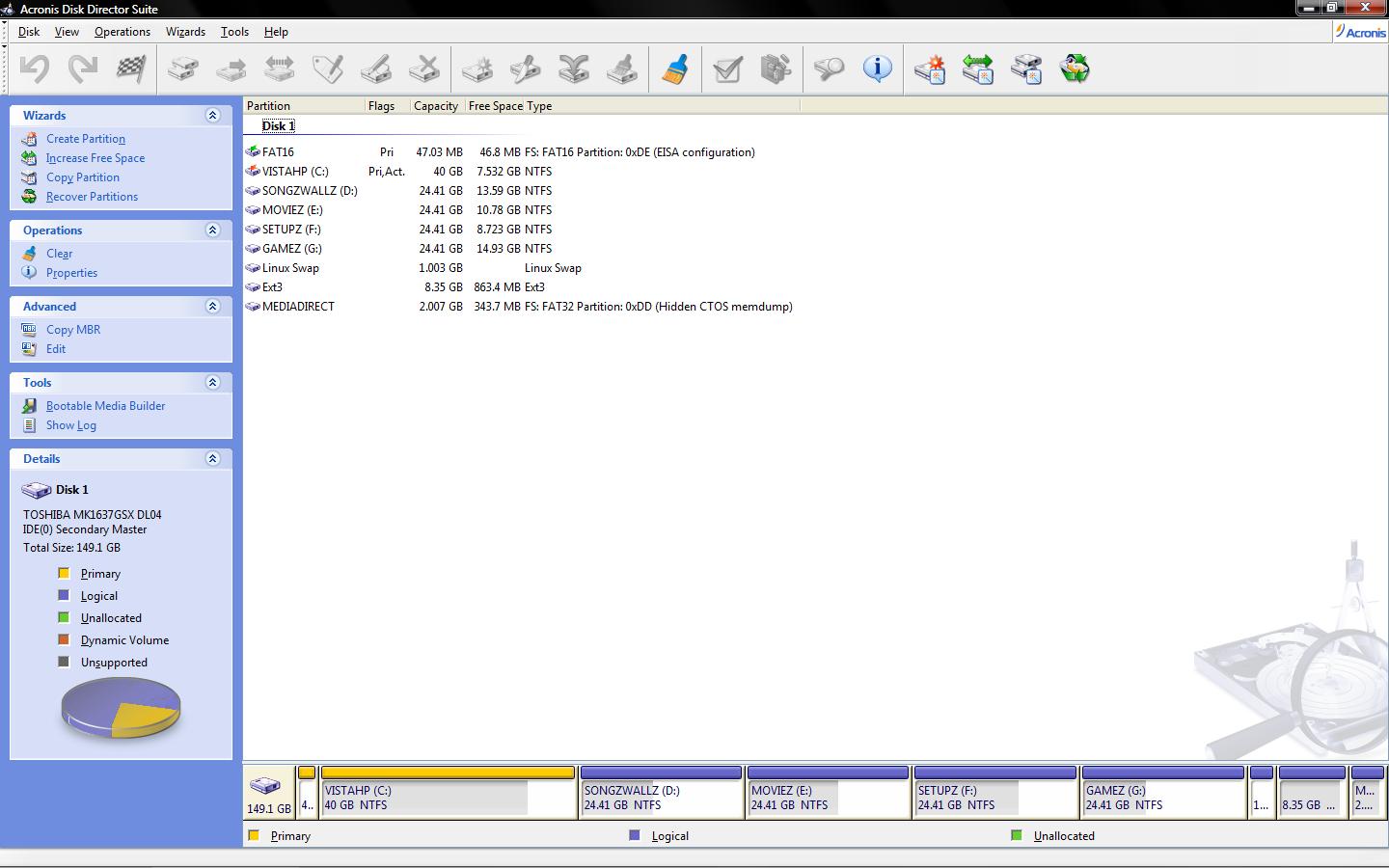This screenshot has width=1389, height=868.
Task: Open the Disk menu
Action: point(29,32)
